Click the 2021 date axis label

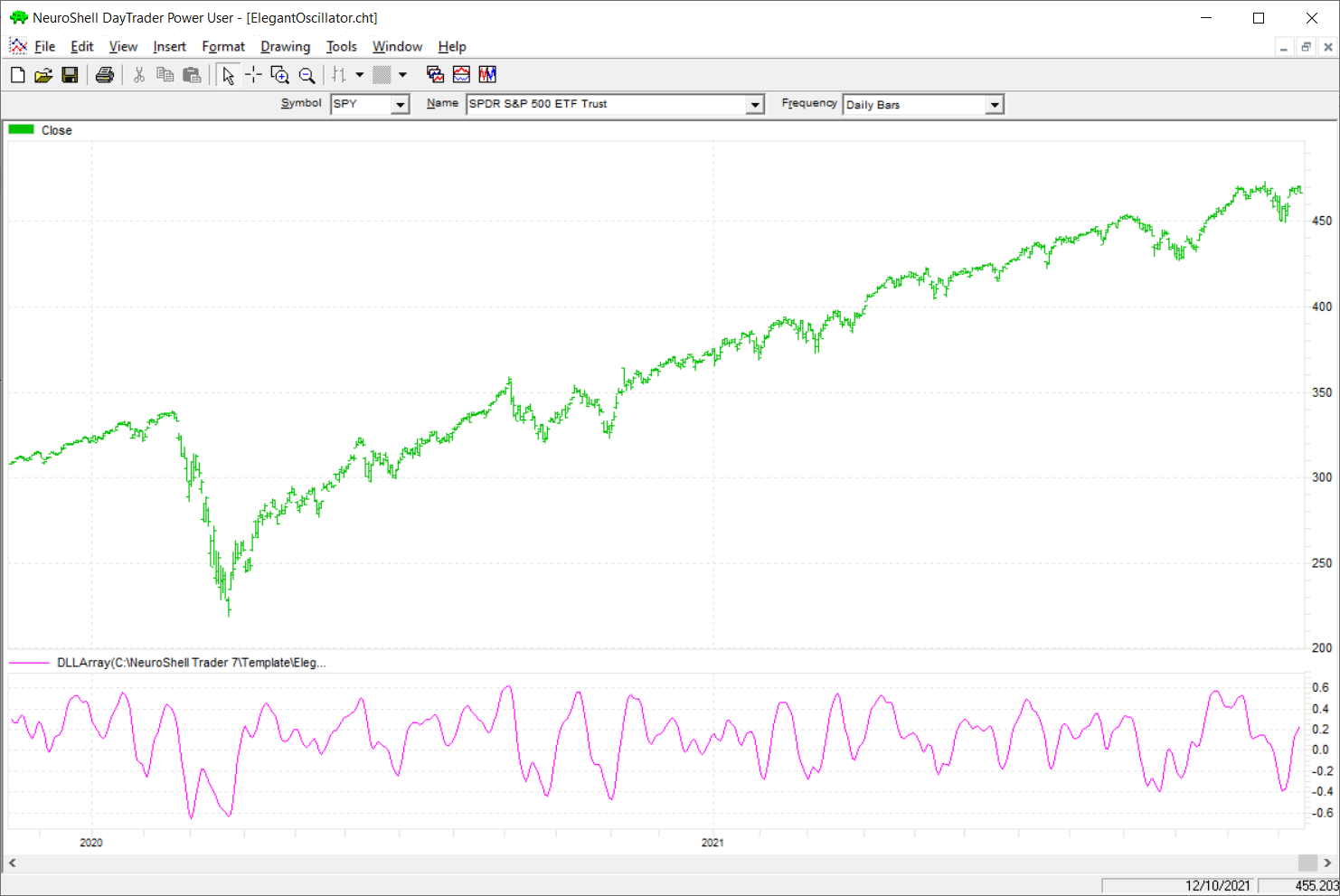[x=712, y=843]
